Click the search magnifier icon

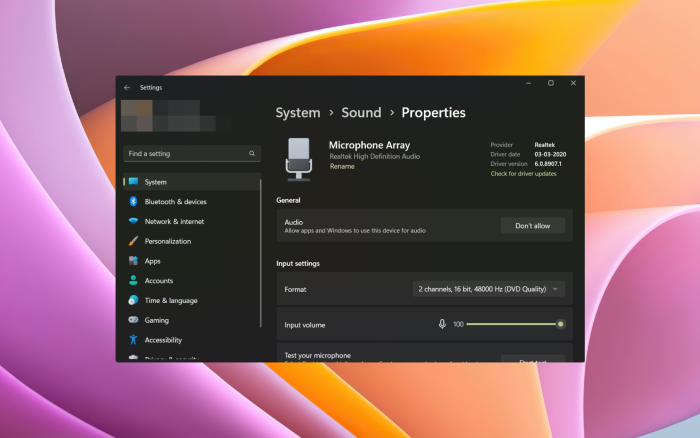[252, 154]
